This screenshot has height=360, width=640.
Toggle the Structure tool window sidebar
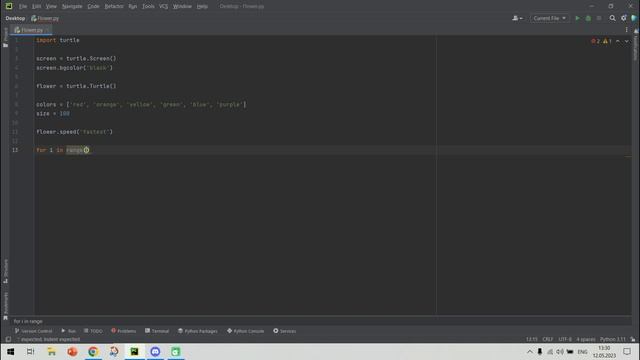[5, 271]
